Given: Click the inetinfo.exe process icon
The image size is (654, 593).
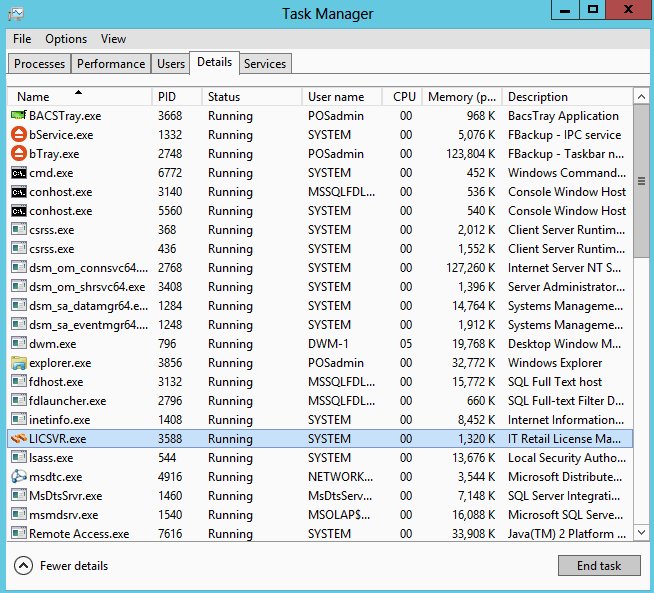Looking at the screenshot, I should (19, 420).
